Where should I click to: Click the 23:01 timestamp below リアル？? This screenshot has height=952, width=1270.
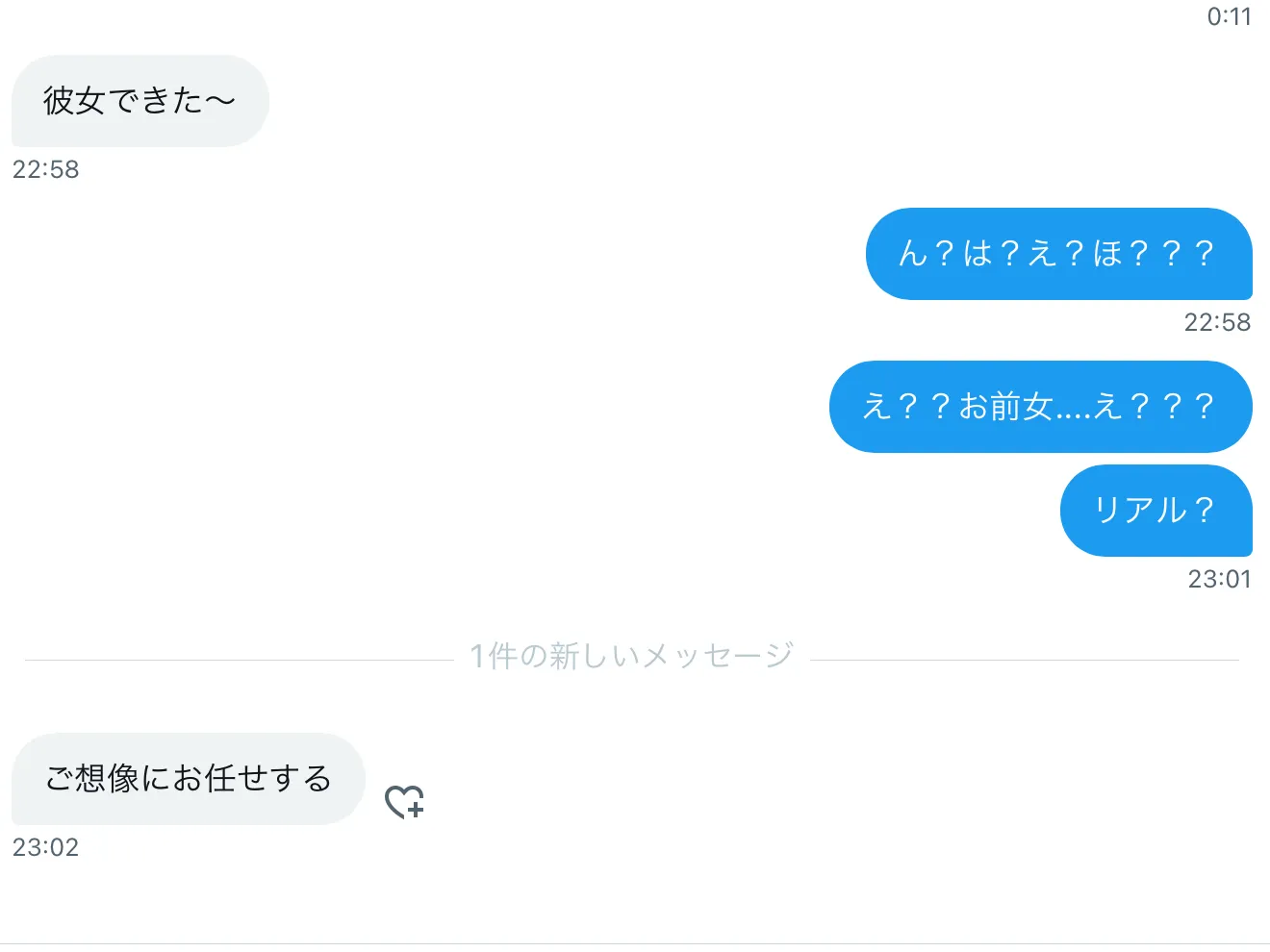(1219, 580)
